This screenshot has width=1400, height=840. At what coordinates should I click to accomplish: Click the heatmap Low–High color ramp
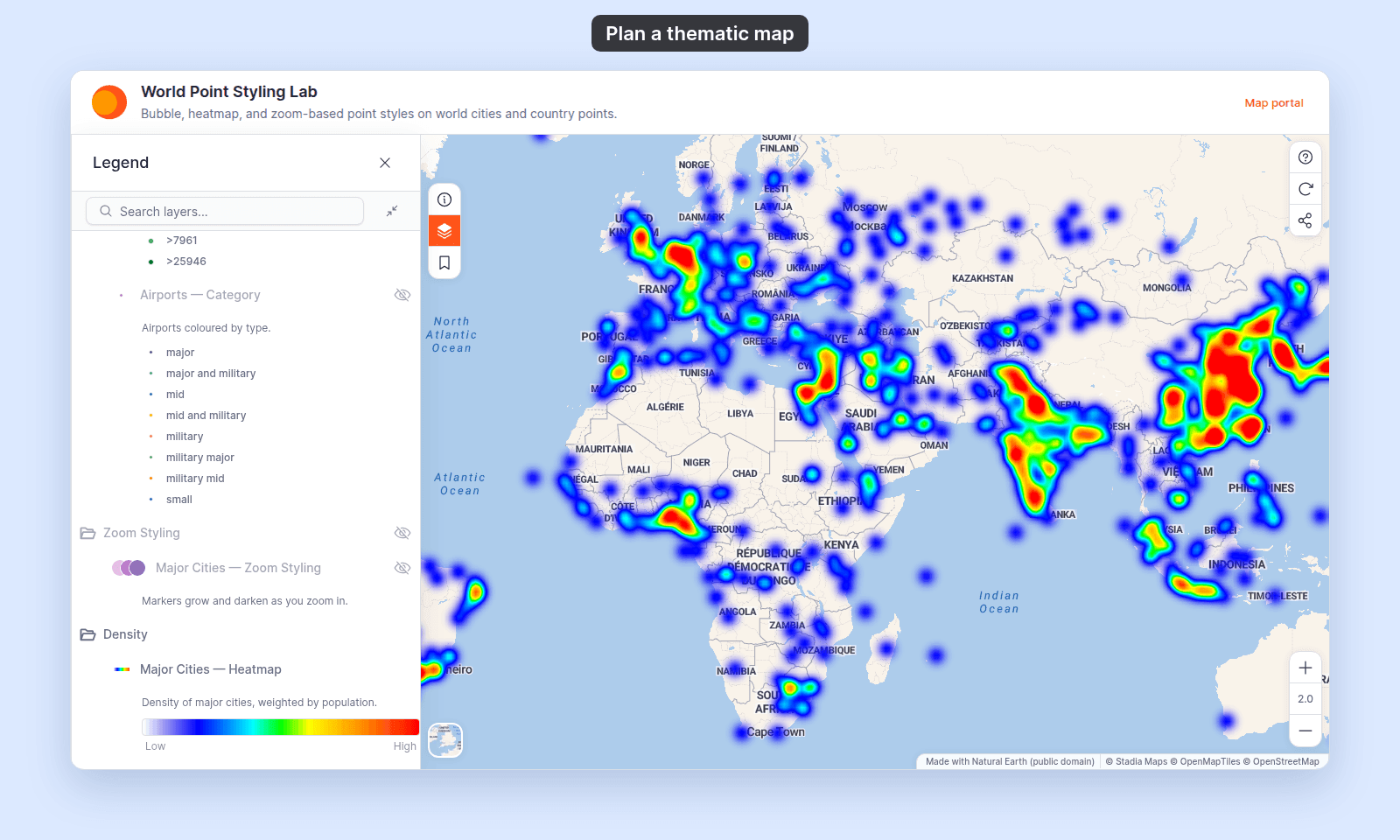(x=280, y=727)
